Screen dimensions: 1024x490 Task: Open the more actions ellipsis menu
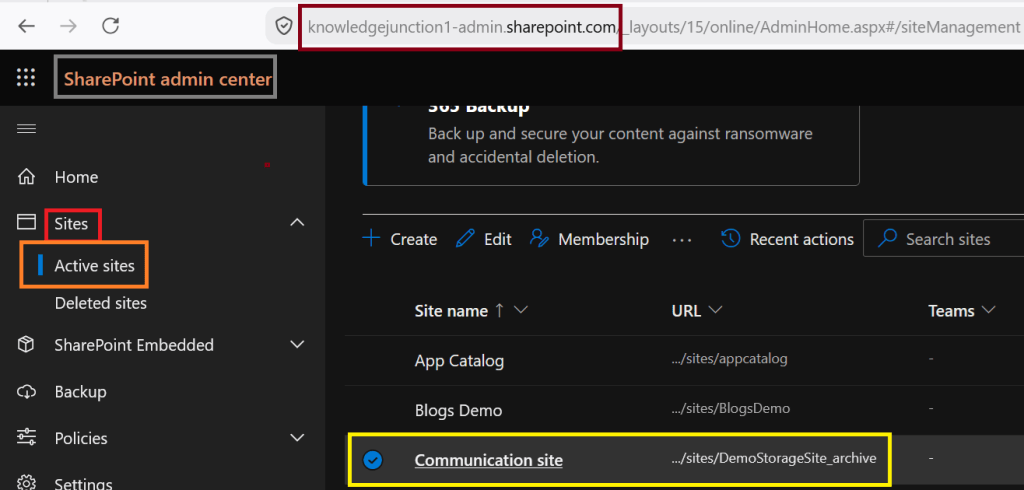[682, 240]
